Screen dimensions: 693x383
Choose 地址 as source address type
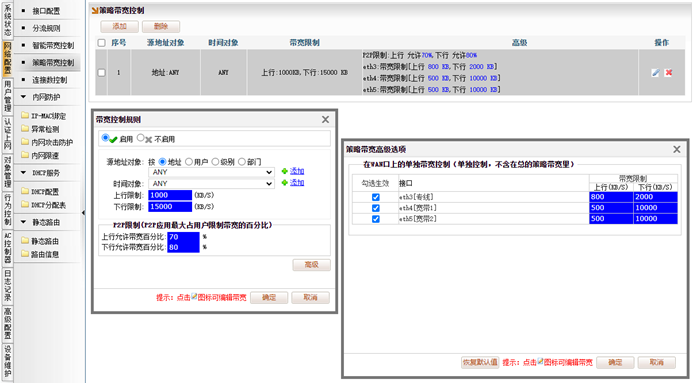[x=162, y=162]
